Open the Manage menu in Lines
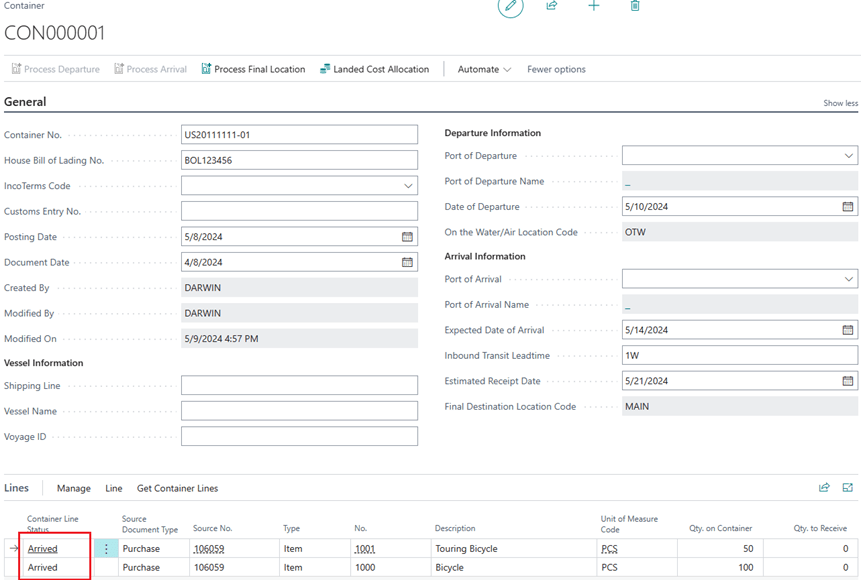861x580 pixels. coord(74,488)
